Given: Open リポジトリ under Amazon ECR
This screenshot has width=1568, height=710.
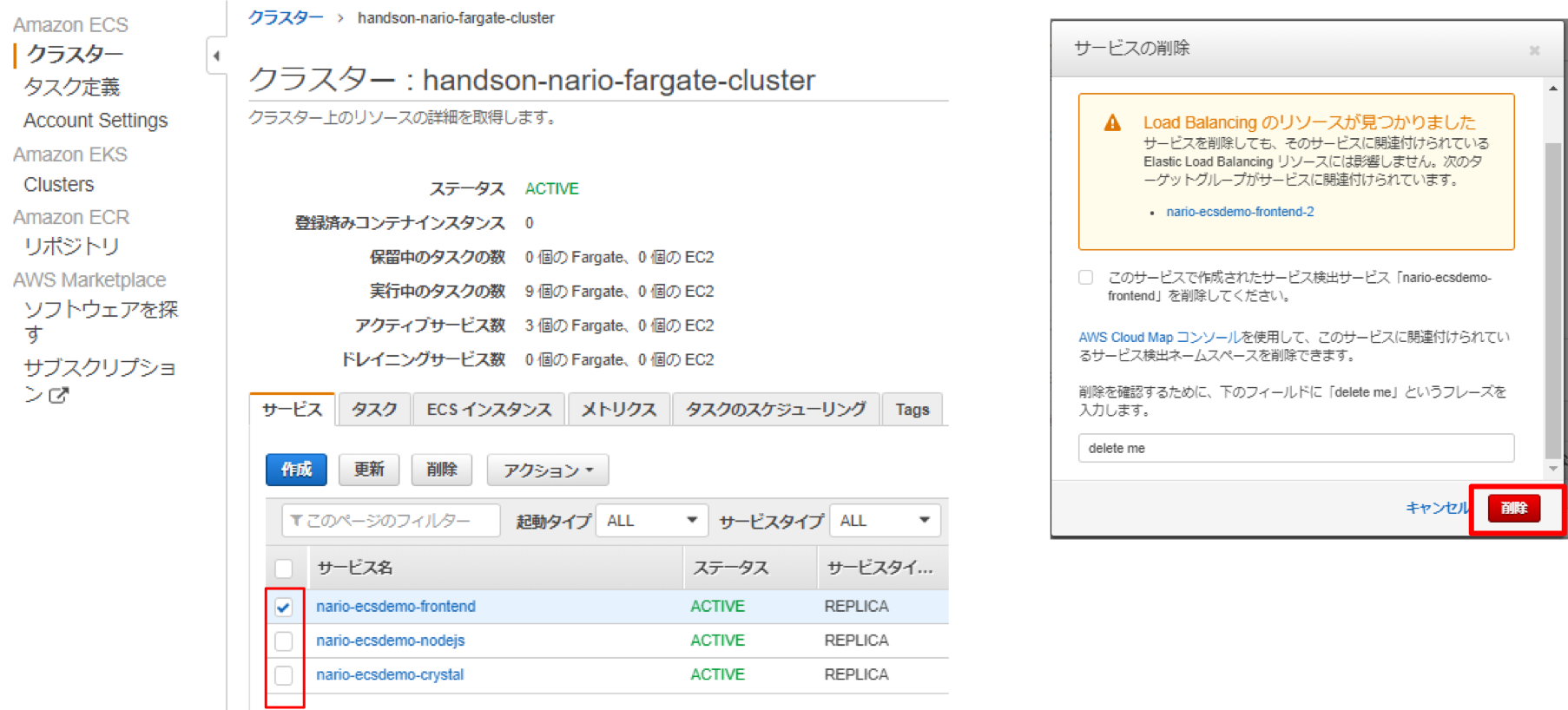Looking at the screenshot, I should 72,247.
